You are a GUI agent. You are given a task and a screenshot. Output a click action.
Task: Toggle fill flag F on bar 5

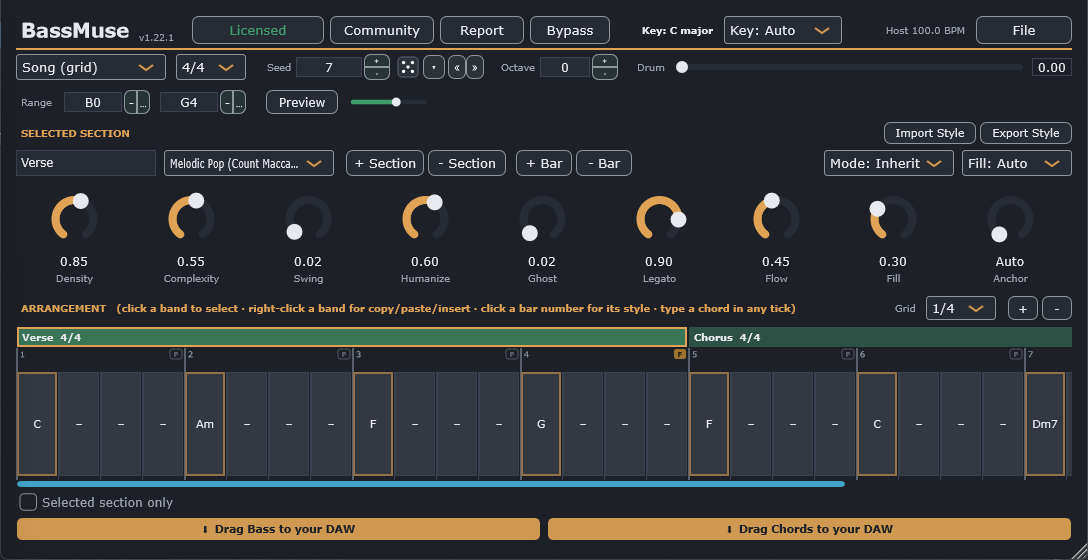(848, 354)
